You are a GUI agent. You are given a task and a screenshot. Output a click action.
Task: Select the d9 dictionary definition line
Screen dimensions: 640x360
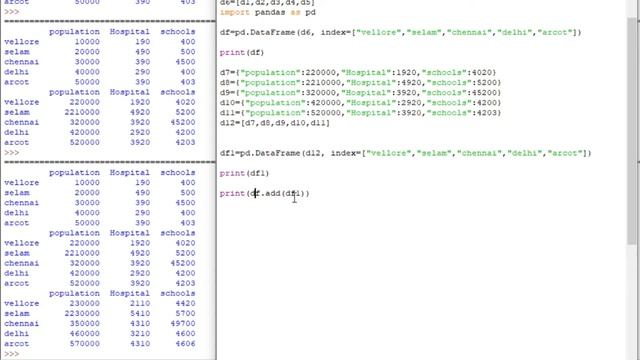point(360,93)
